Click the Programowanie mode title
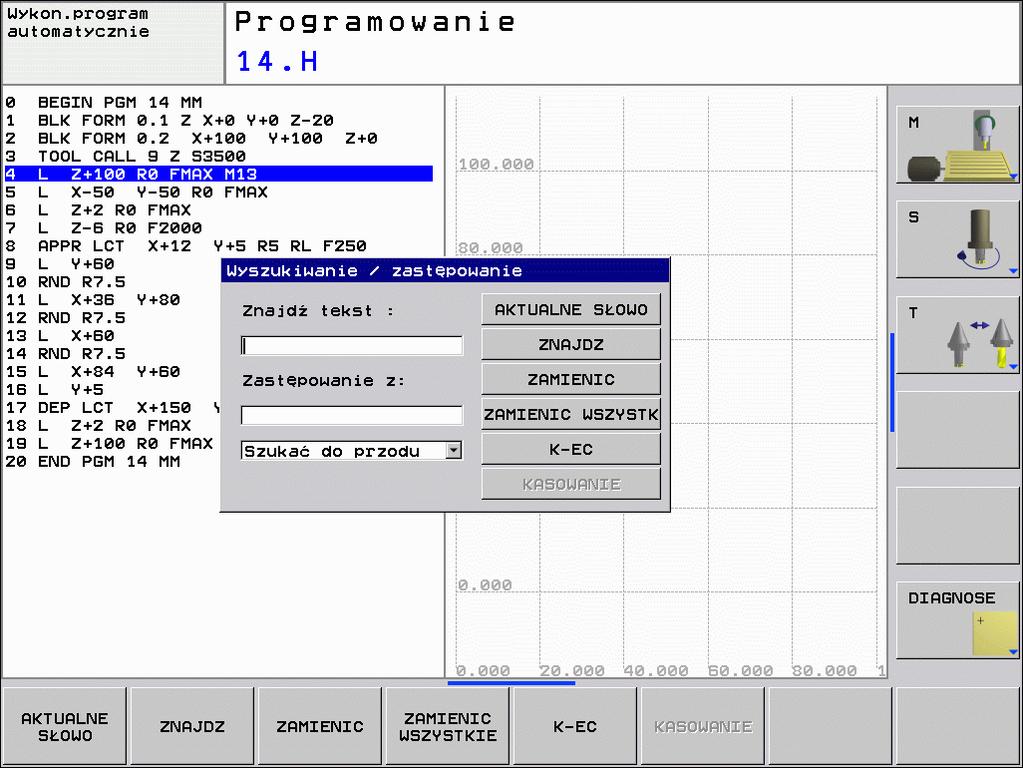Screen dimensions: 1023x768 375,22
